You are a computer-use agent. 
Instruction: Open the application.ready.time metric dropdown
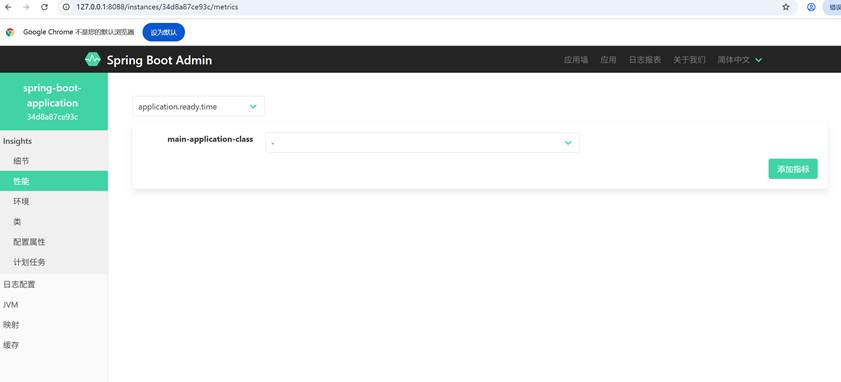pyautogui.click(x=198, y=106)
